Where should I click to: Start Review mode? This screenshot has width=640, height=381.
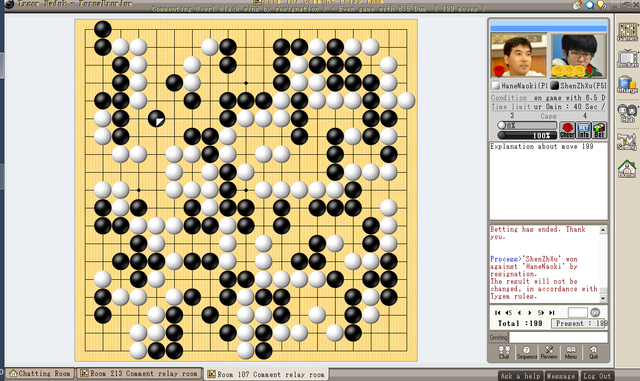click(549, 352)
